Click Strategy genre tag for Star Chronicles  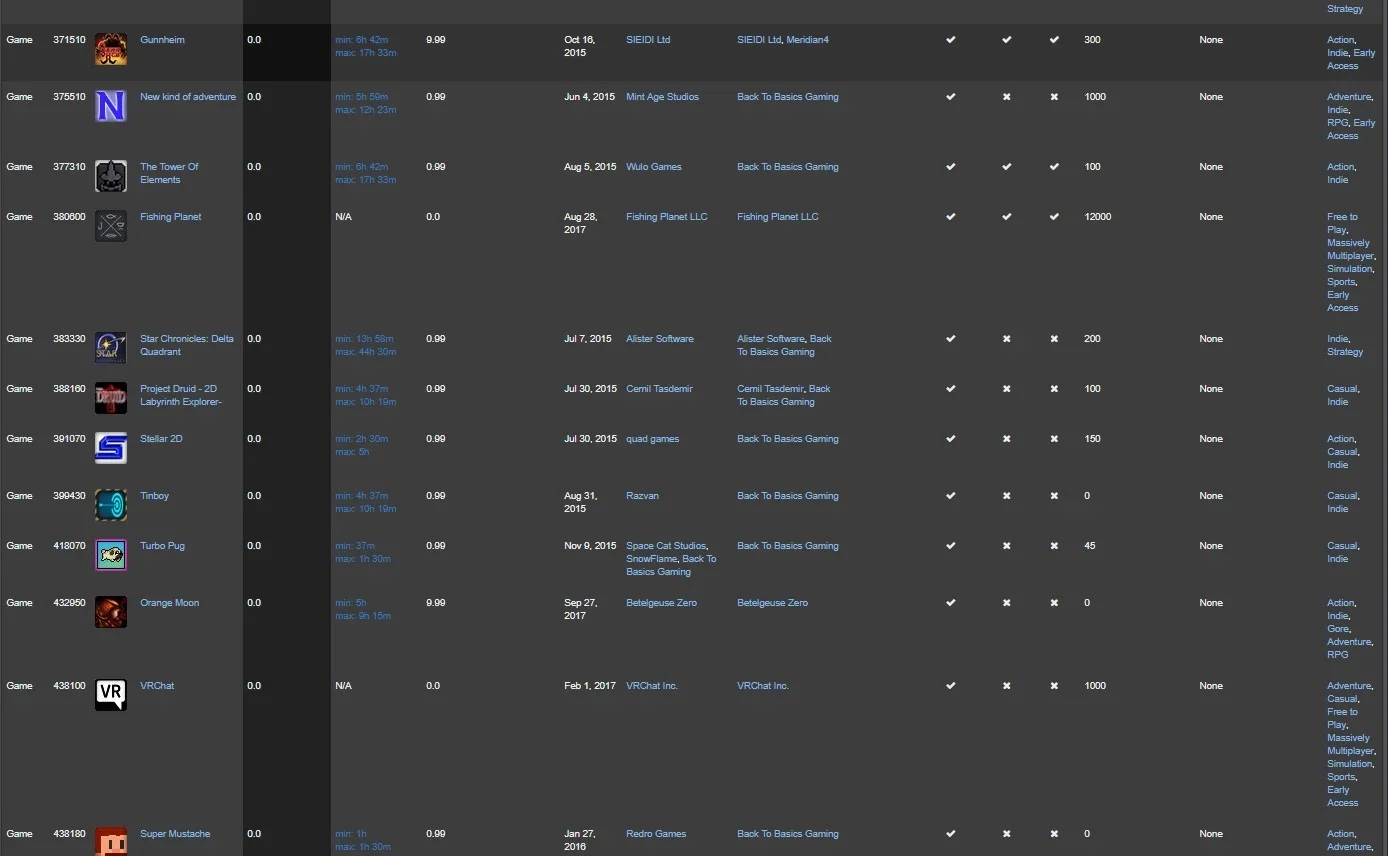click(1345, 352)
